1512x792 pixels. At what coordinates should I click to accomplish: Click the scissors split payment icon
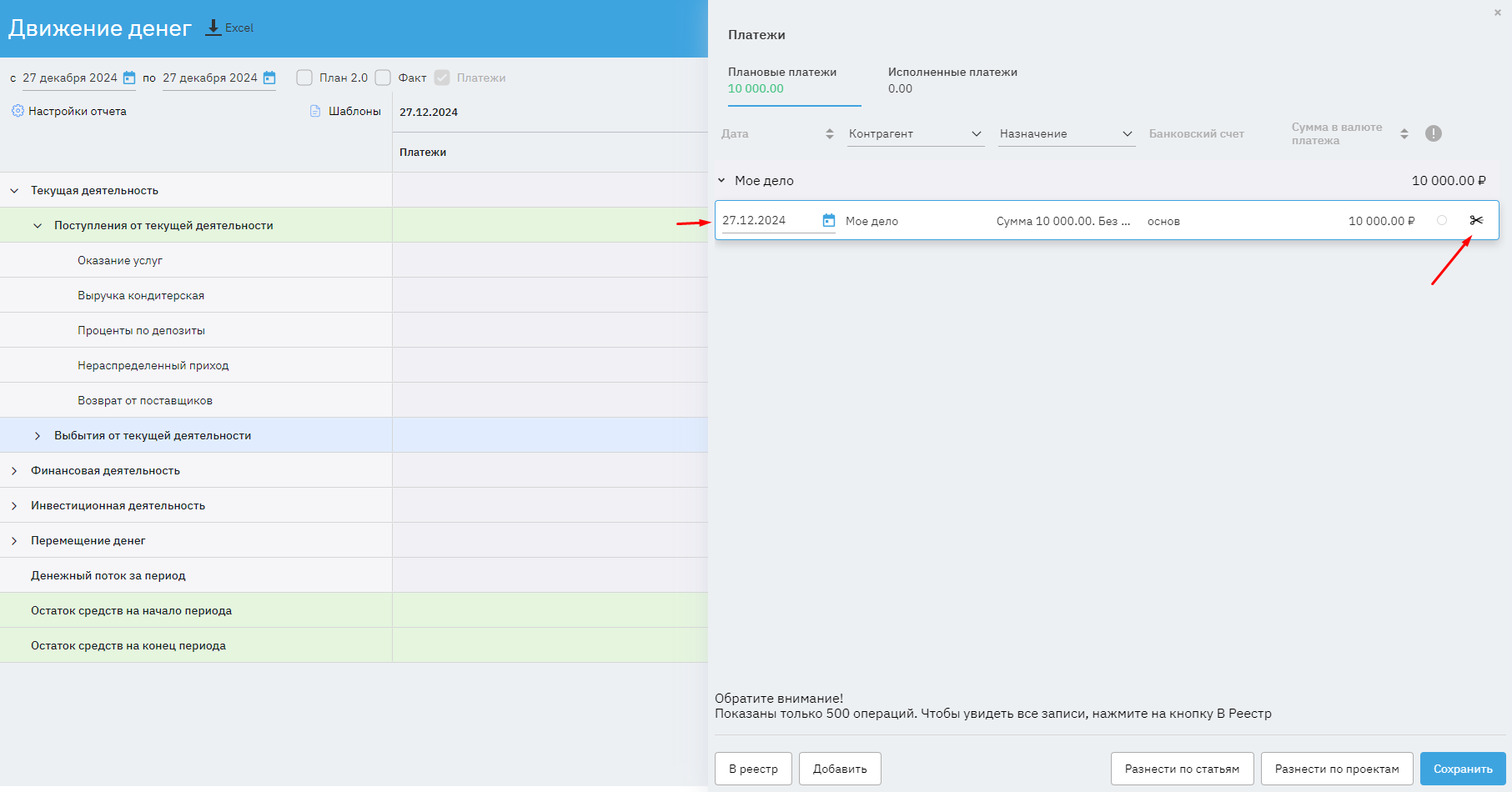tap(1476, 221)
